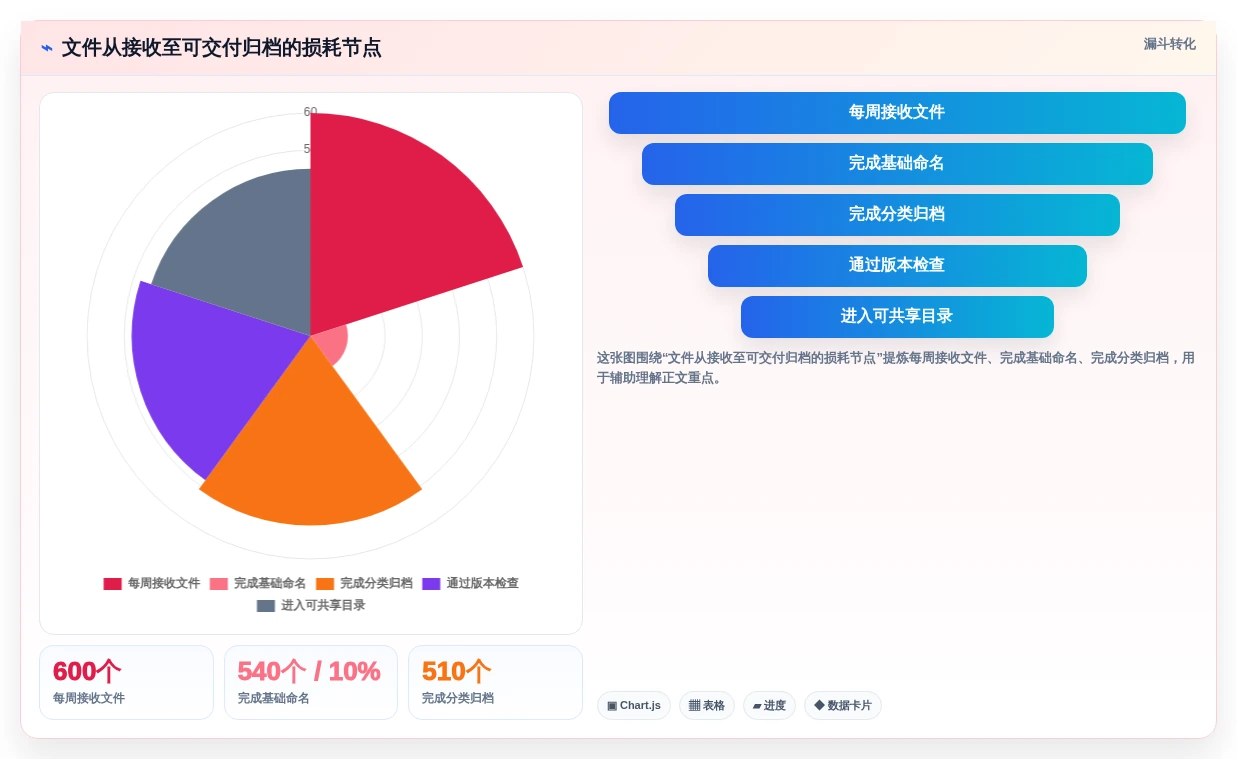
Task: Select the 完成基础命名 funnel bar
Action: coord(897,164)
